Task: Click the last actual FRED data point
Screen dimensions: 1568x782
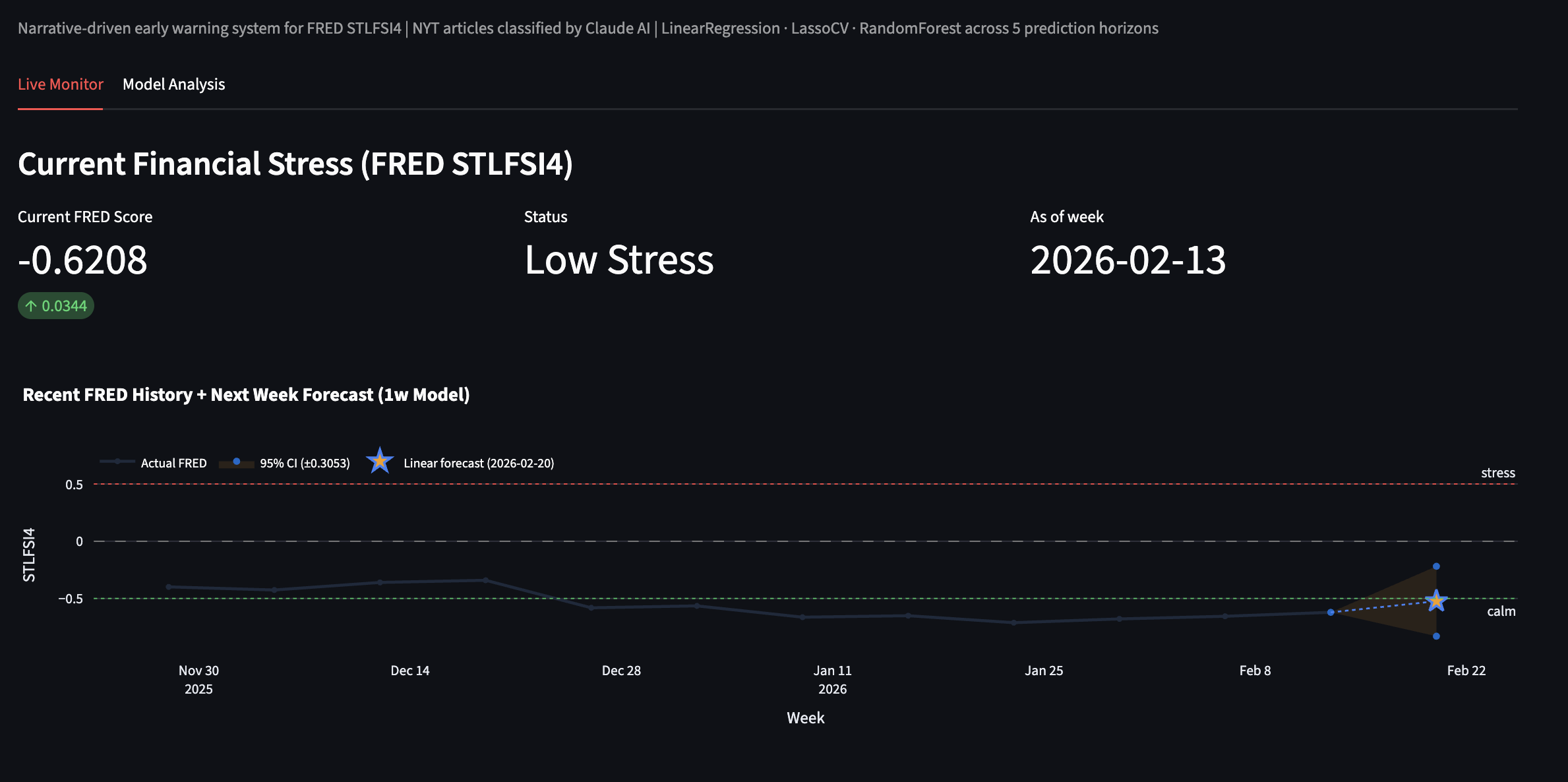Action: tap(1331, 613)
